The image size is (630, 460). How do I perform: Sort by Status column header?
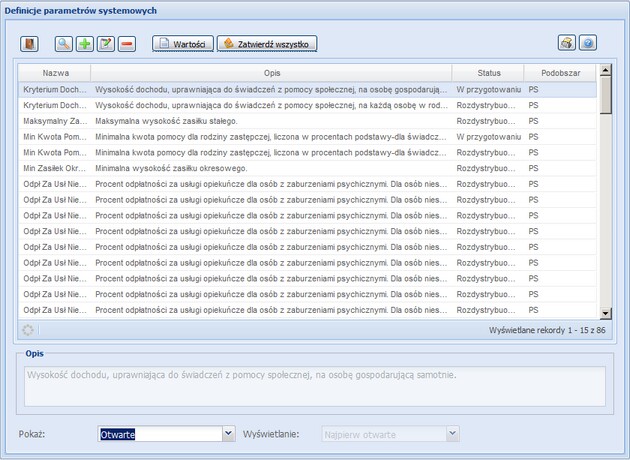(x=488, y=73)
